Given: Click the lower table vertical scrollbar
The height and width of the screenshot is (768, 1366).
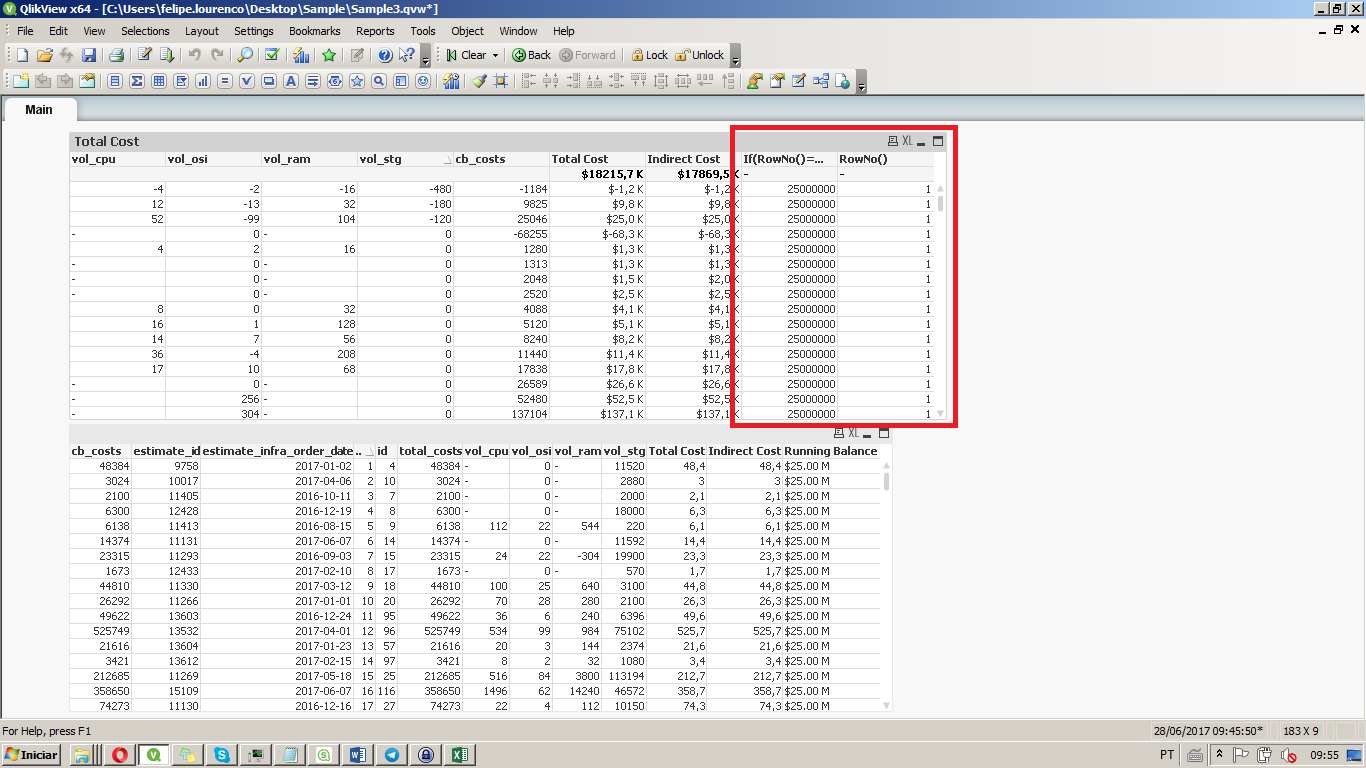Looking at the screenshot, I should 886,585.
